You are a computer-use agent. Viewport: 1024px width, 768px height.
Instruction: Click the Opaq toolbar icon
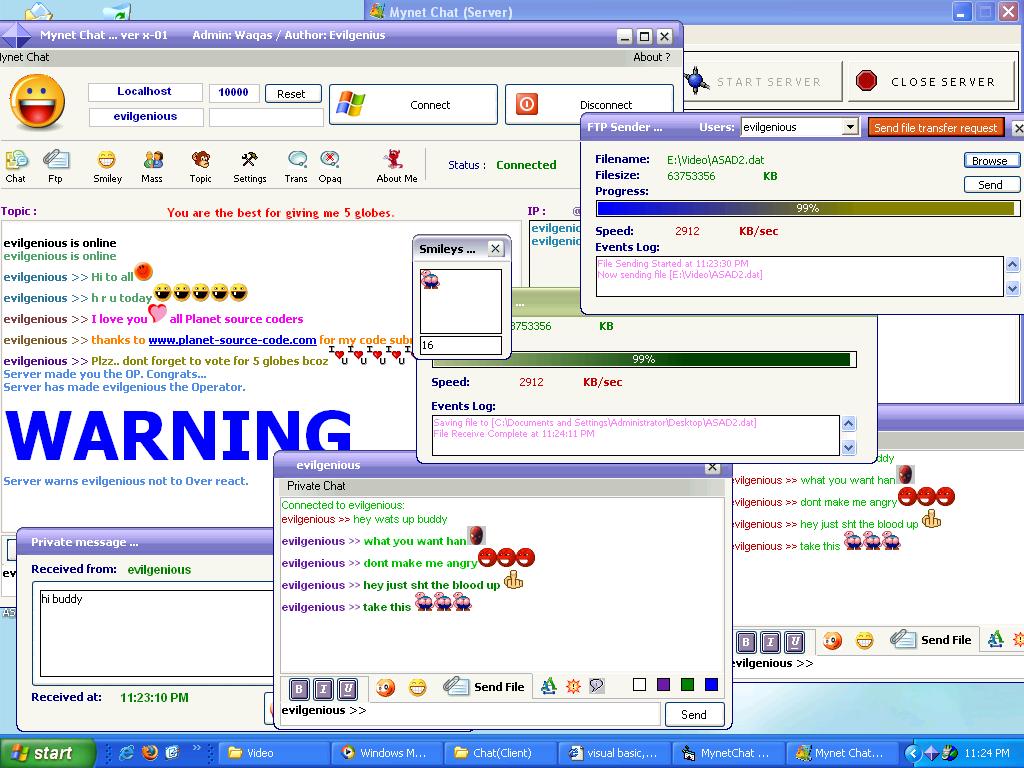tap(329, 165)
